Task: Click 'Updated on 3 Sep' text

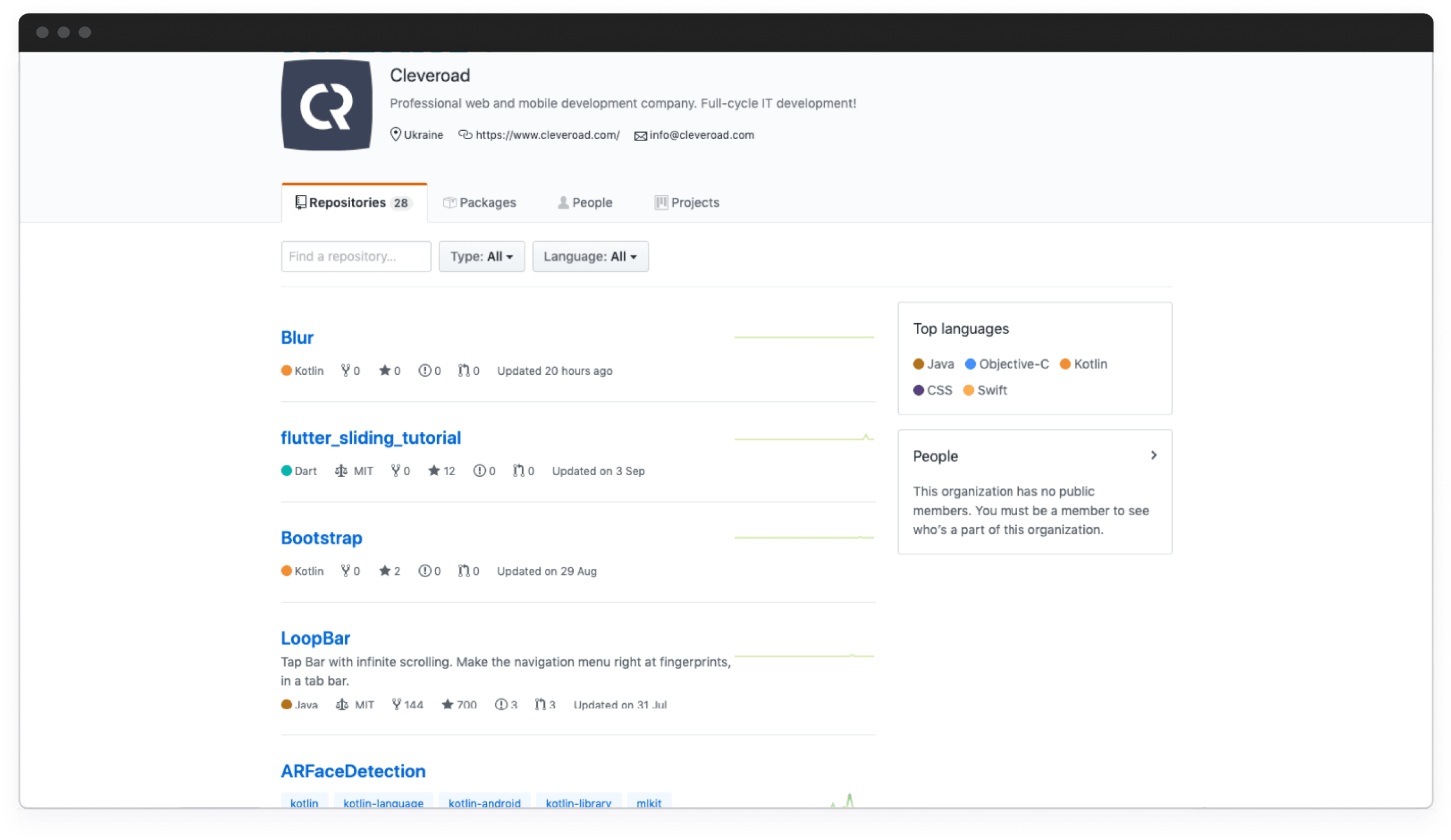Action: (598, 471)
